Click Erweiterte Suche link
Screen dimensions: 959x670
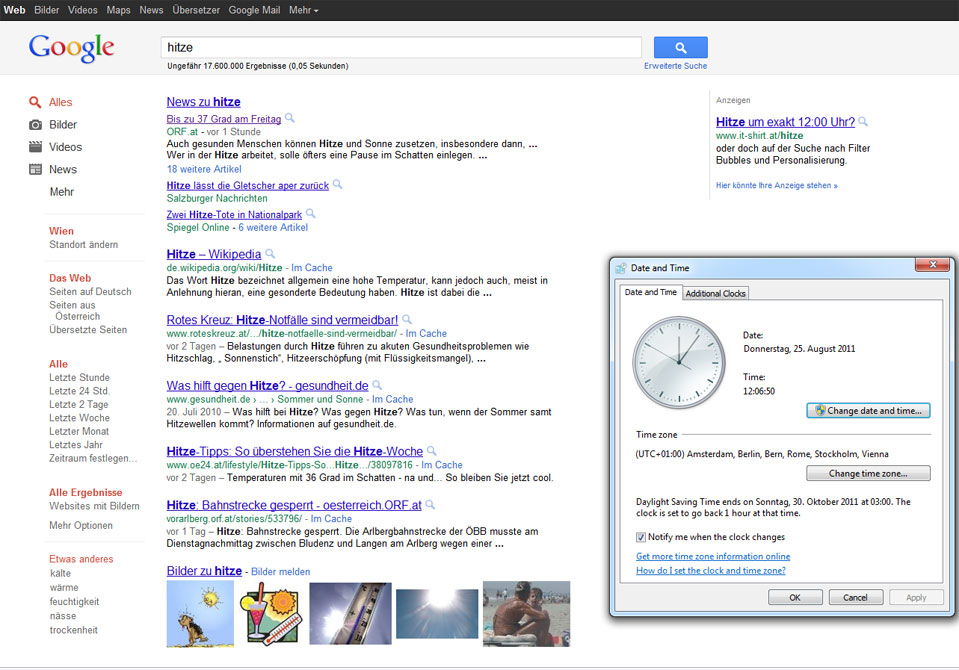pyautogui.click(x=675, y=65)
